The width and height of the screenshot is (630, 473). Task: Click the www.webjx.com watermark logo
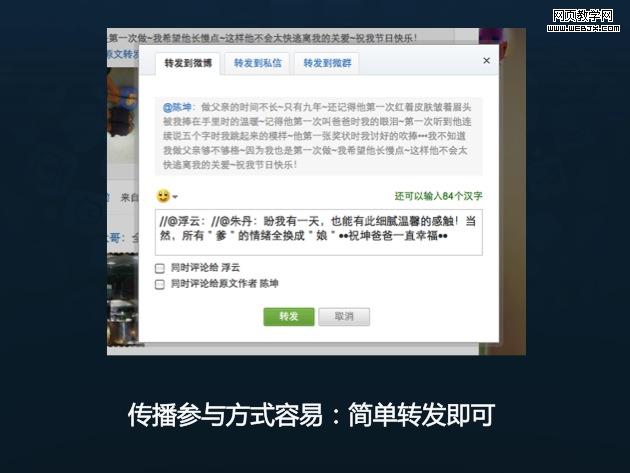tap(583, 20)
